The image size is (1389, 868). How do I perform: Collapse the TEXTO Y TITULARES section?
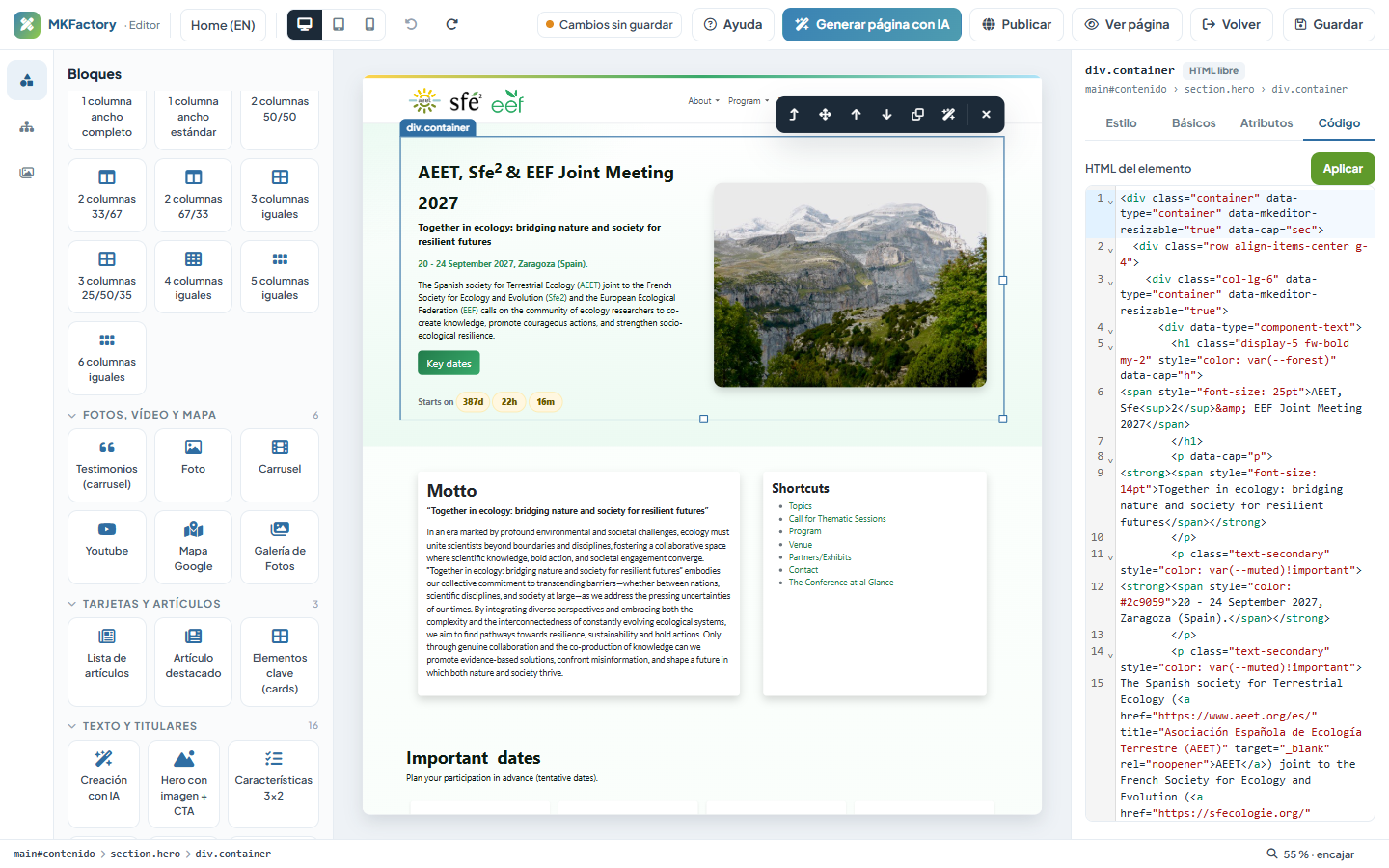72,726
